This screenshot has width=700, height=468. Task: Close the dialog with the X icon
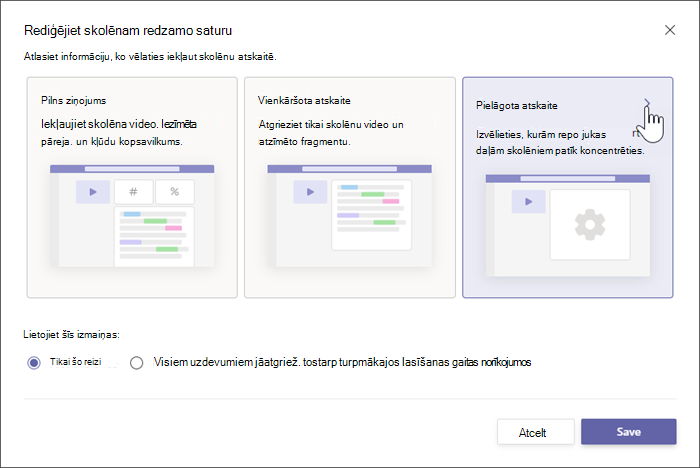pyautogui.click(x=670, y=30)
